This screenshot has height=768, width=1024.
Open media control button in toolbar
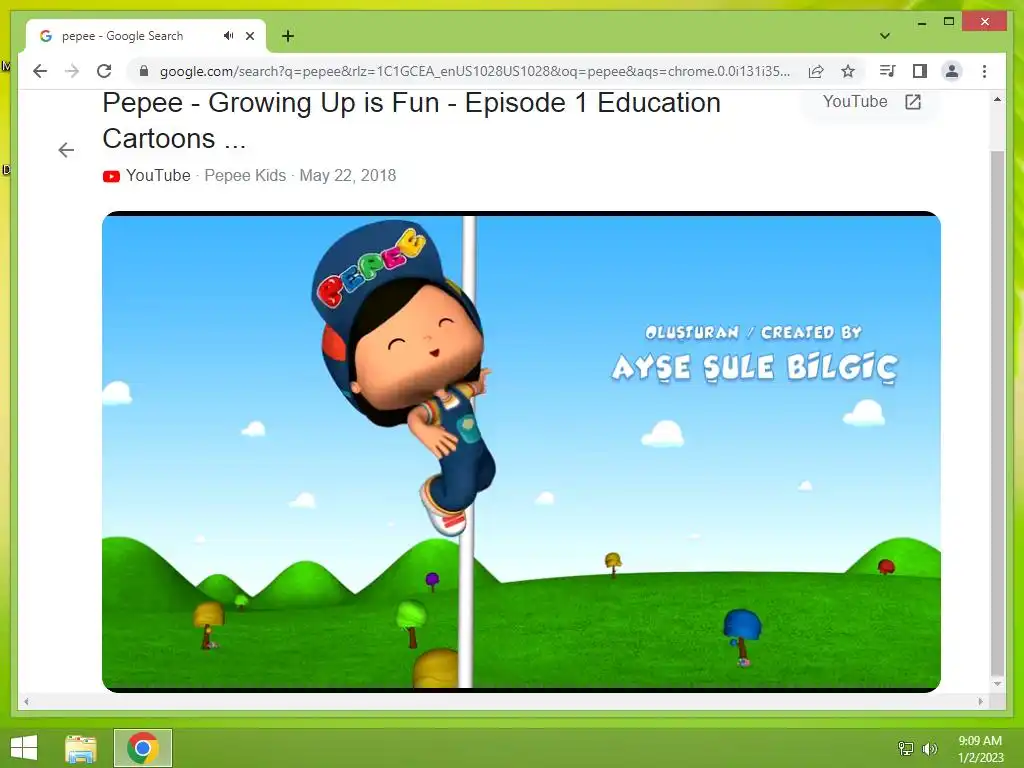(x=887, y=71)
